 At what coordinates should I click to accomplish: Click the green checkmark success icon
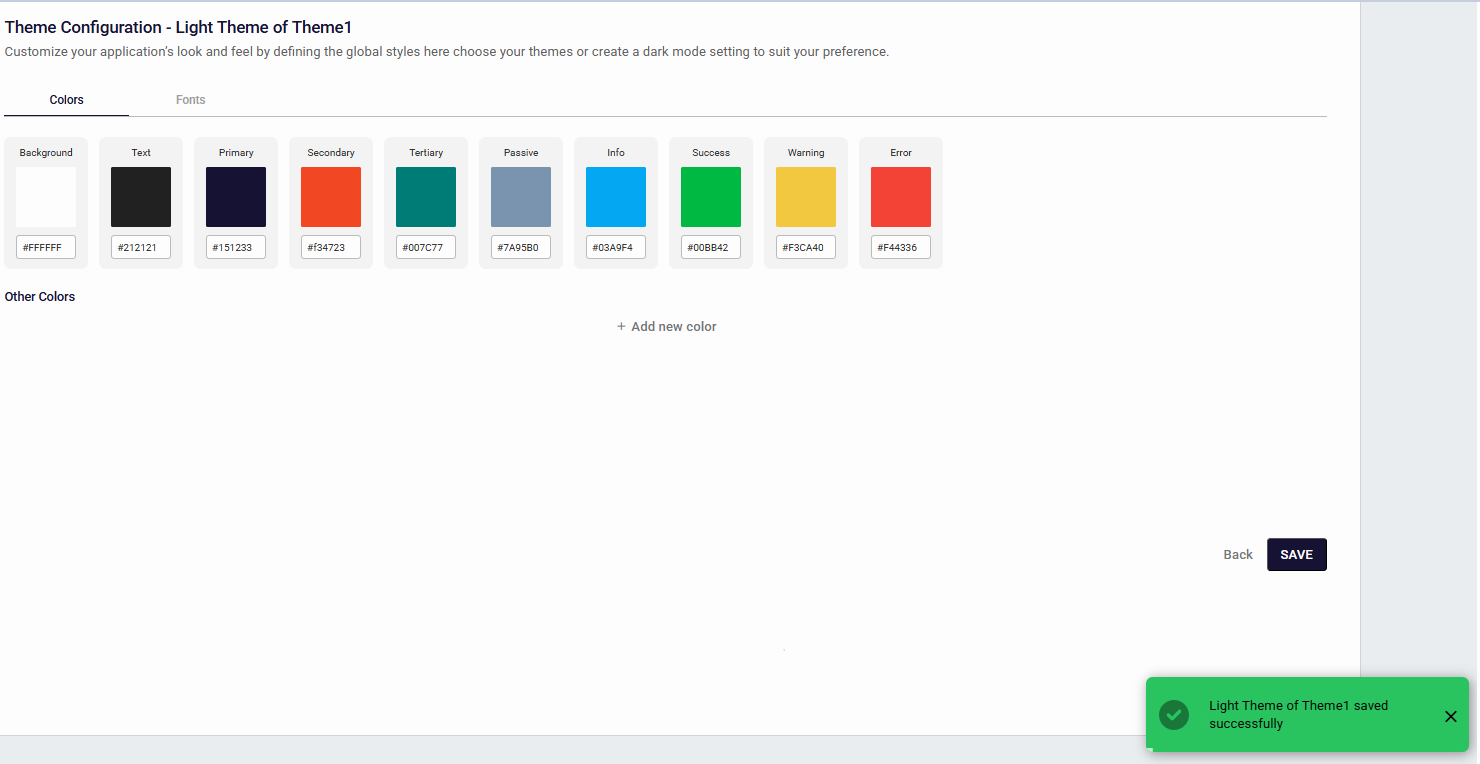coord(1173,715)
